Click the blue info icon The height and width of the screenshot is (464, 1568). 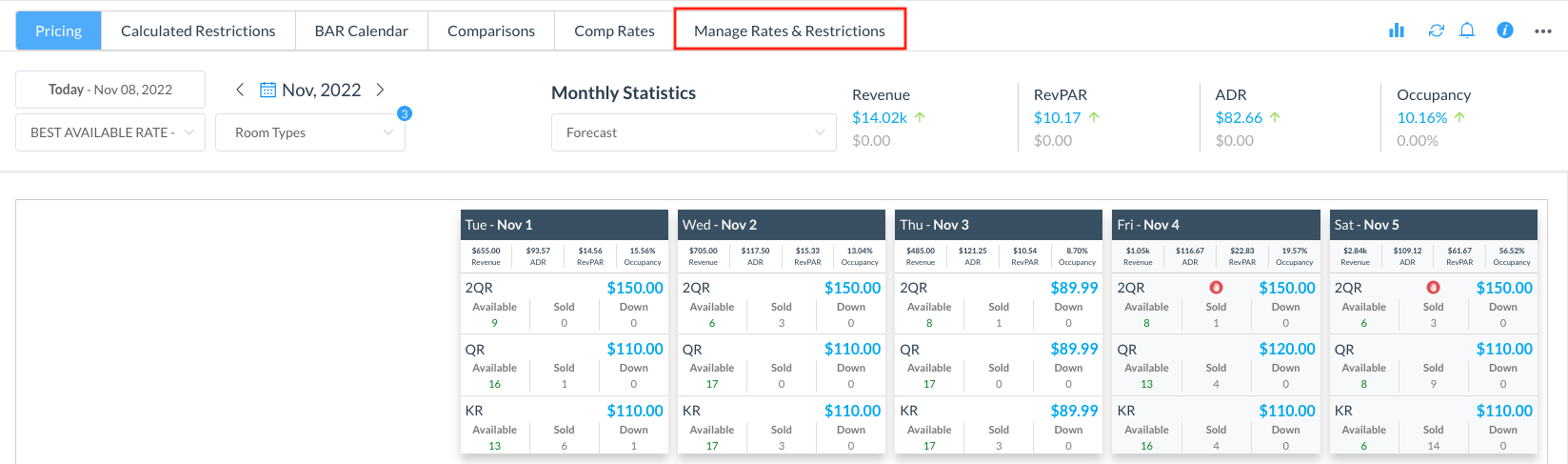[x=1505, y=30]
